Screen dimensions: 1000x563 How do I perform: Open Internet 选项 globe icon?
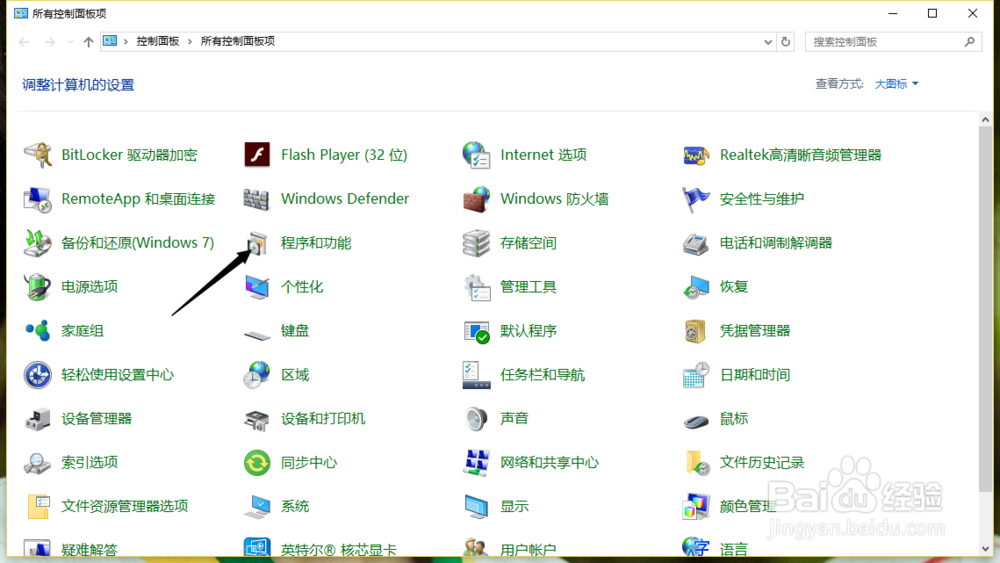click(x=476, y=155)
